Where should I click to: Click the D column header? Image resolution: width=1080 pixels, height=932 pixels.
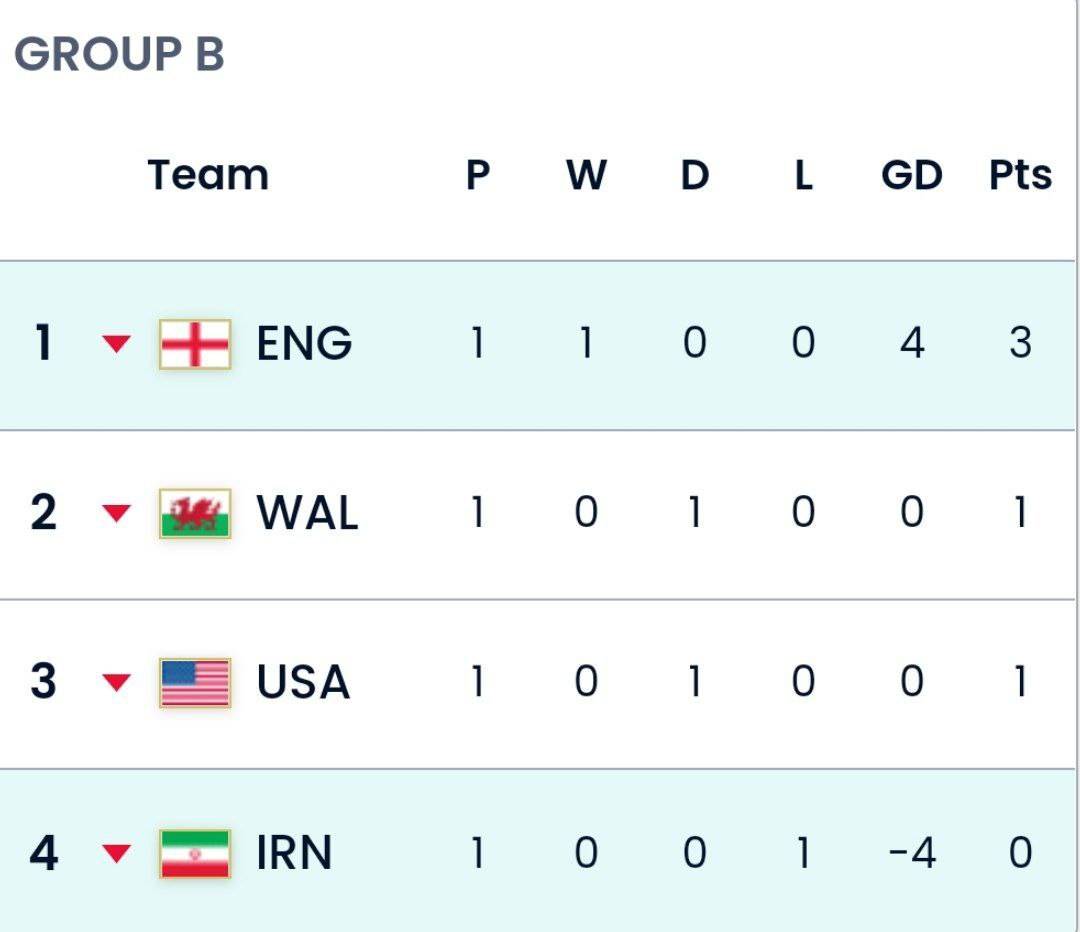point(695,175)
